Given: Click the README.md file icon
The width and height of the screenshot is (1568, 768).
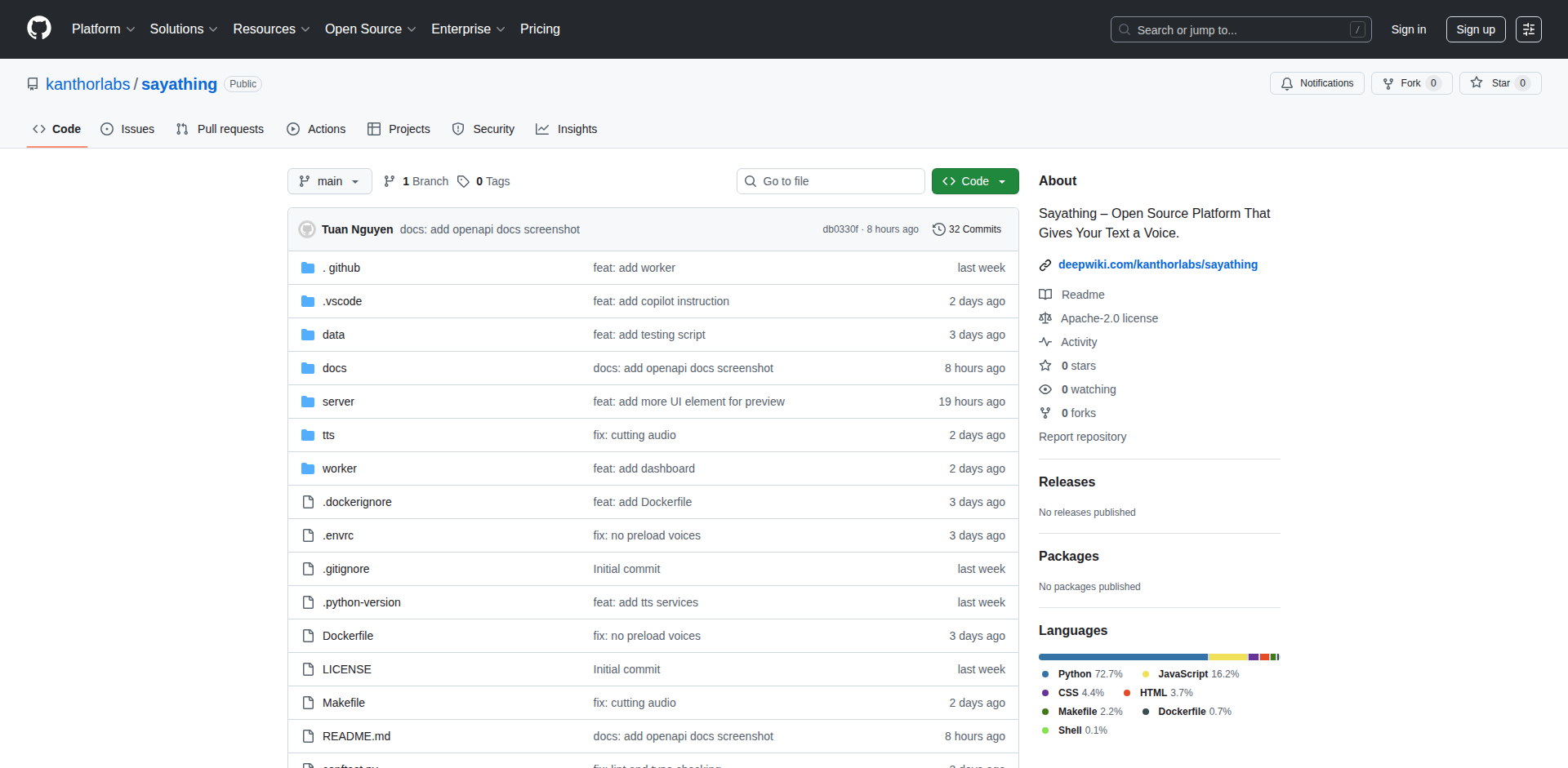Looking at the screenshot, I should [x=308, y=736].
